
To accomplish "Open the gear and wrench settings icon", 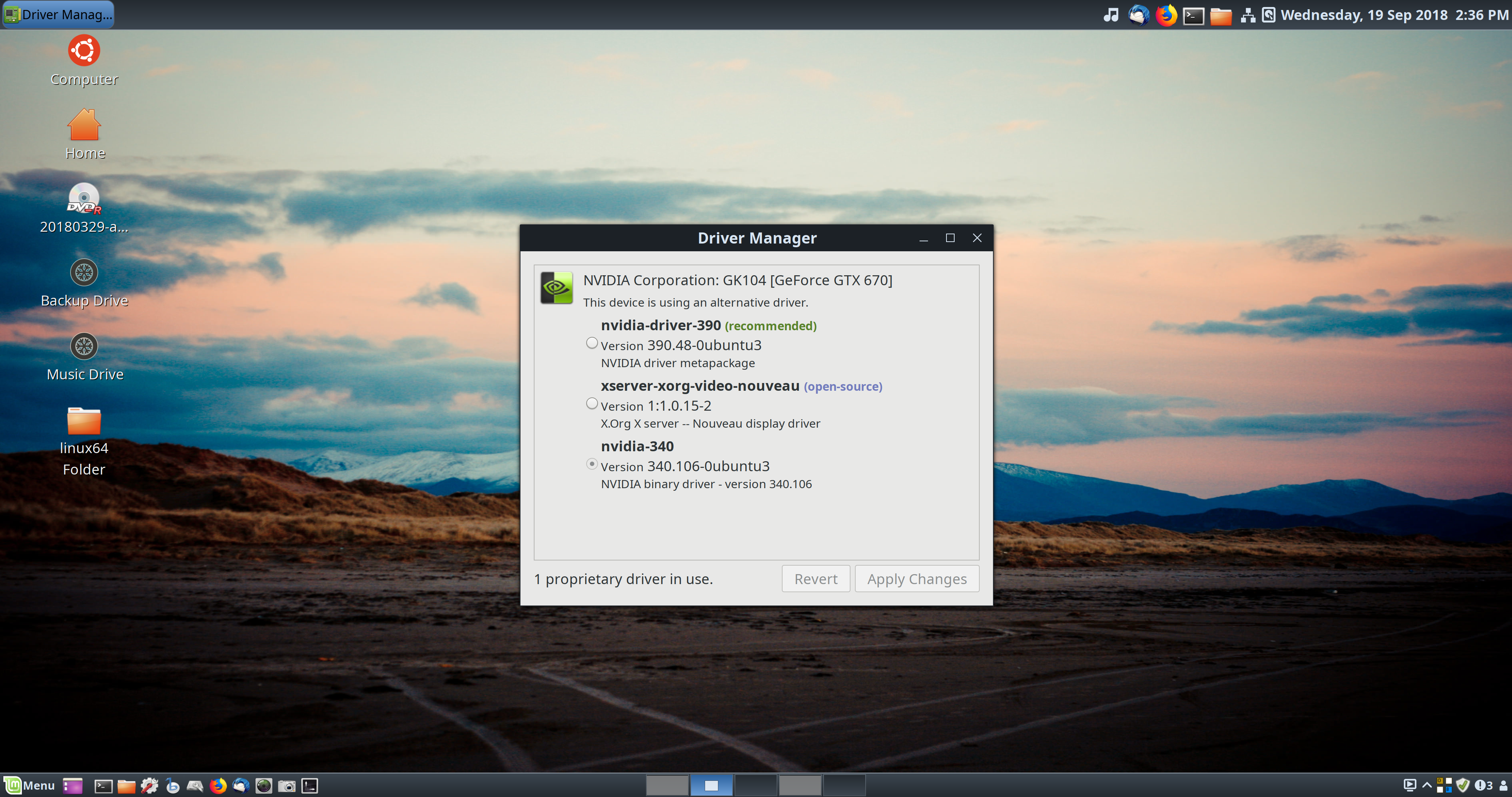I will [149, 785].
